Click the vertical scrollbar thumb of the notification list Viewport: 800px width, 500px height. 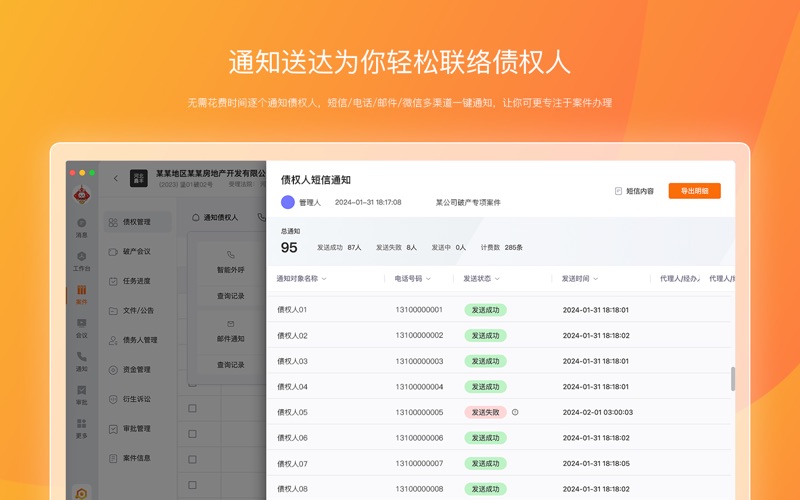pyautogui.click(x=733, y=379)
